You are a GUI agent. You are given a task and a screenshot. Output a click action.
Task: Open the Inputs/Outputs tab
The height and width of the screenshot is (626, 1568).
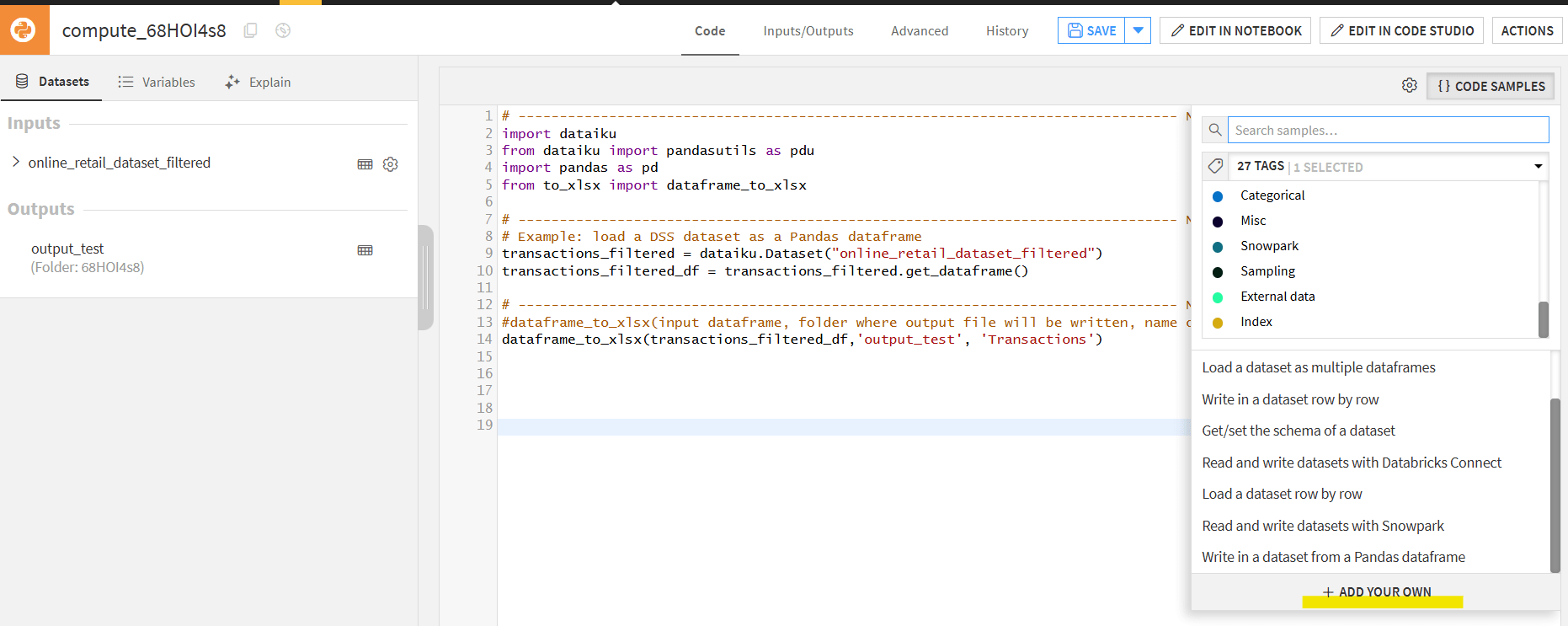pyautogui.click(x=808, y=31)
